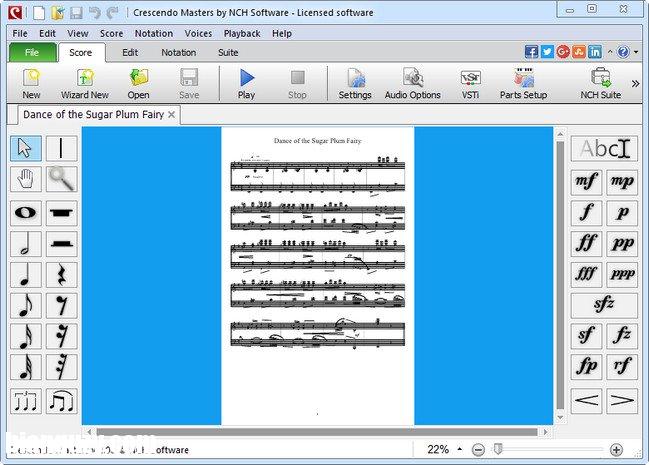Switch to the Suite ribbon tab
649x465 pixels.
pos(228,53)
